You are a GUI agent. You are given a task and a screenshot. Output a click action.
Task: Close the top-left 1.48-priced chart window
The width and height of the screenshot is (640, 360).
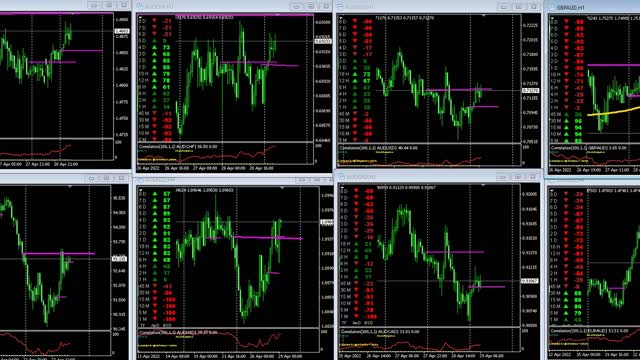click(123, 5)
